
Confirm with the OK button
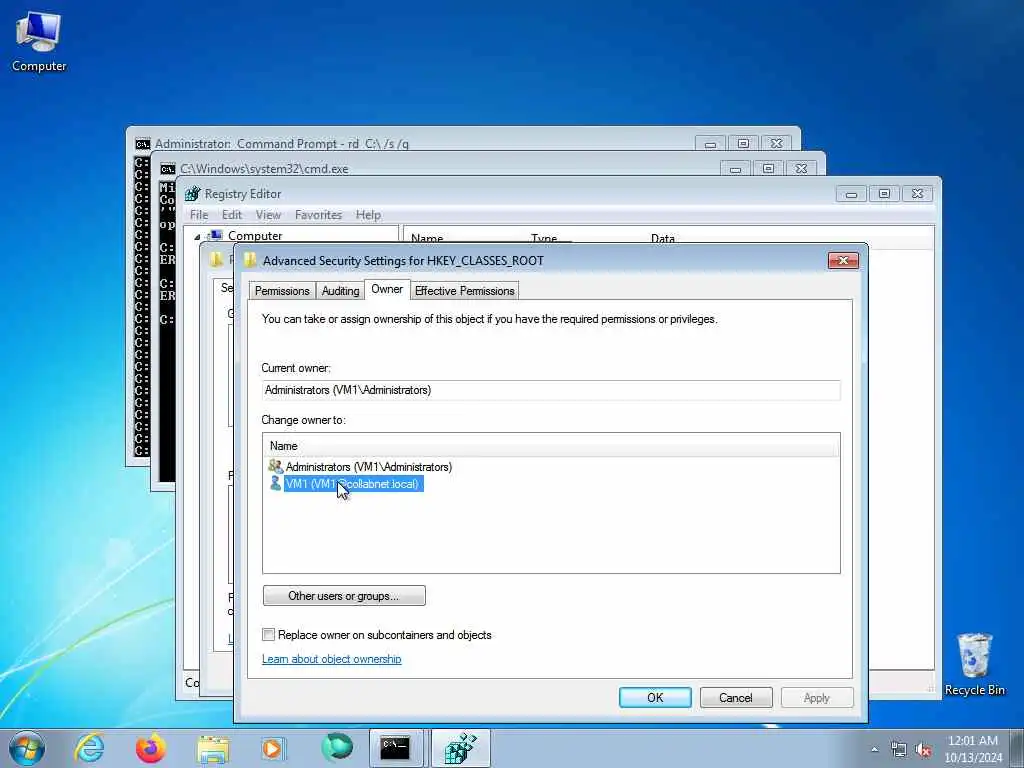tap(655, 697)
